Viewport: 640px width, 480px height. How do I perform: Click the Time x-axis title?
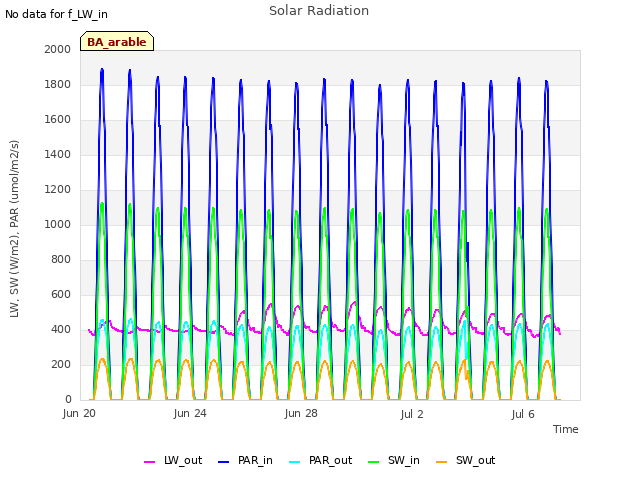click(x=566, y=429)
